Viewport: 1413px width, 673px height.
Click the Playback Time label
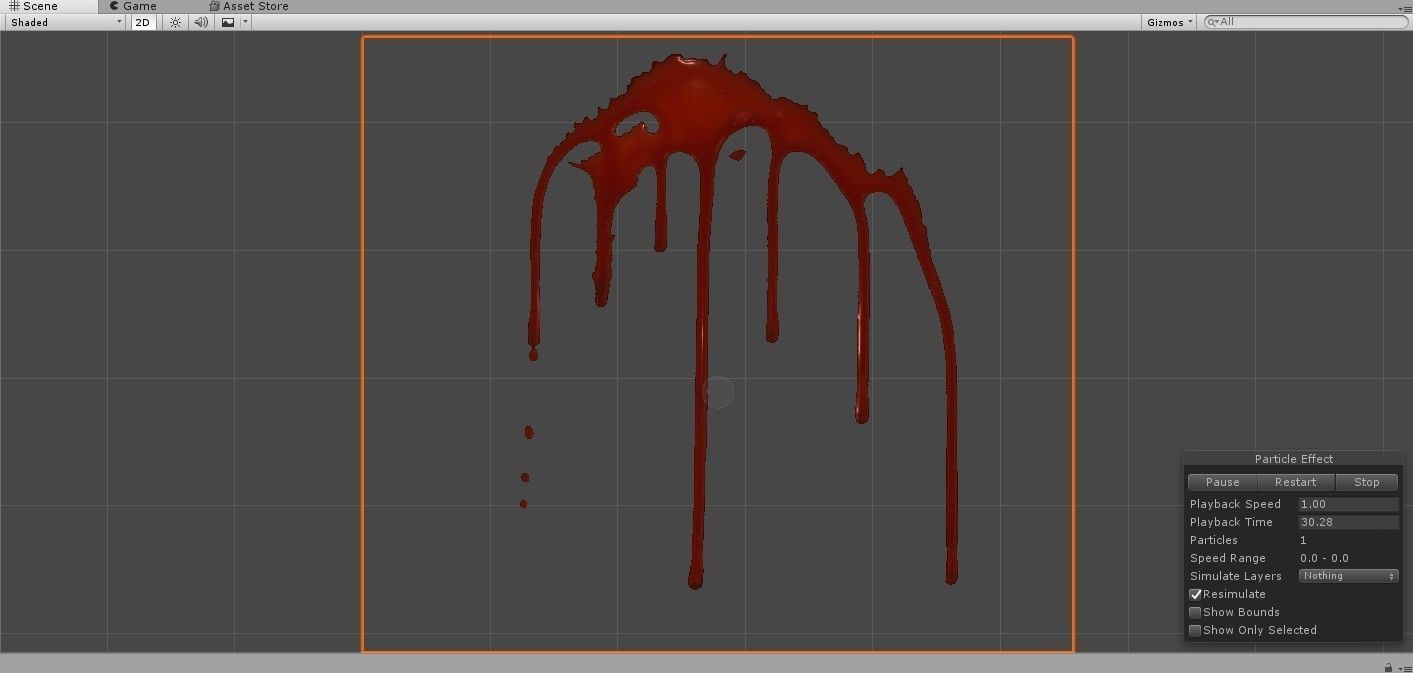coord(1231,522)
